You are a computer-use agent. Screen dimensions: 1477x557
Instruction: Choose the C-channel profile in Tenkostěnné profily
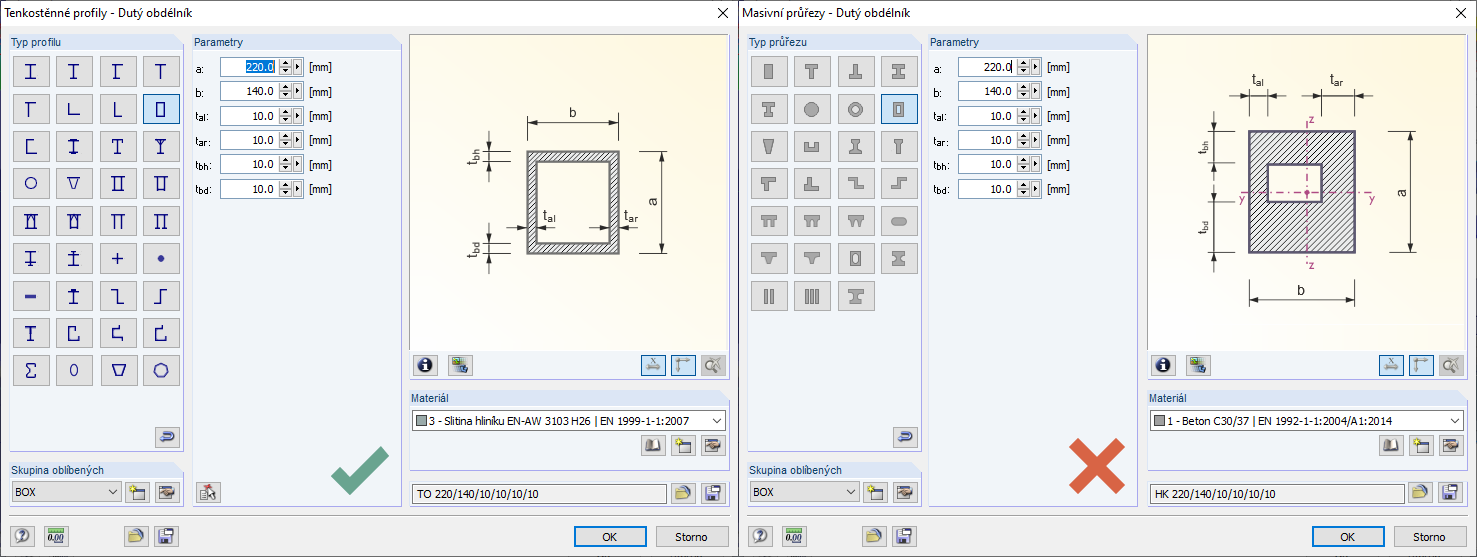click(31, 146)
